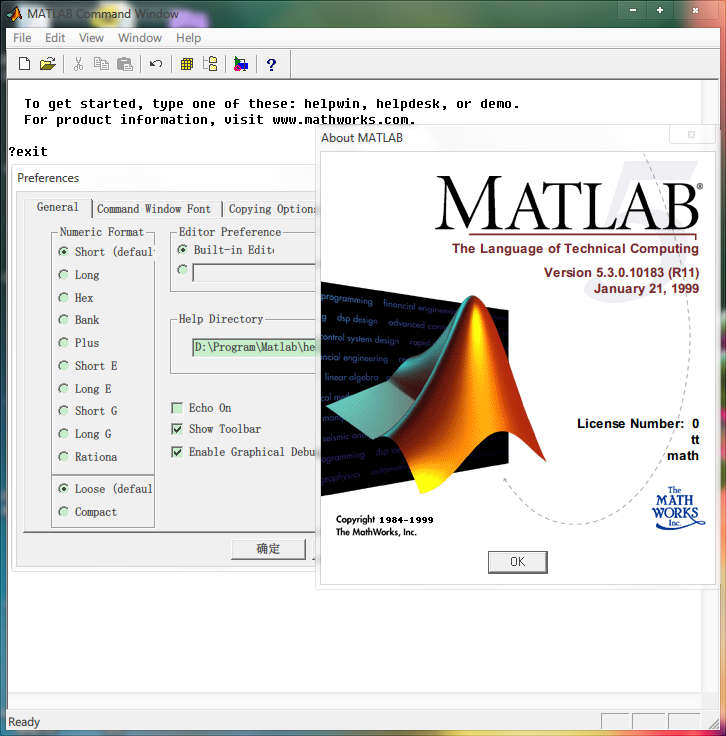Click the Open File folder icon
Screen dimensions: 726x736
click(47, 64)
